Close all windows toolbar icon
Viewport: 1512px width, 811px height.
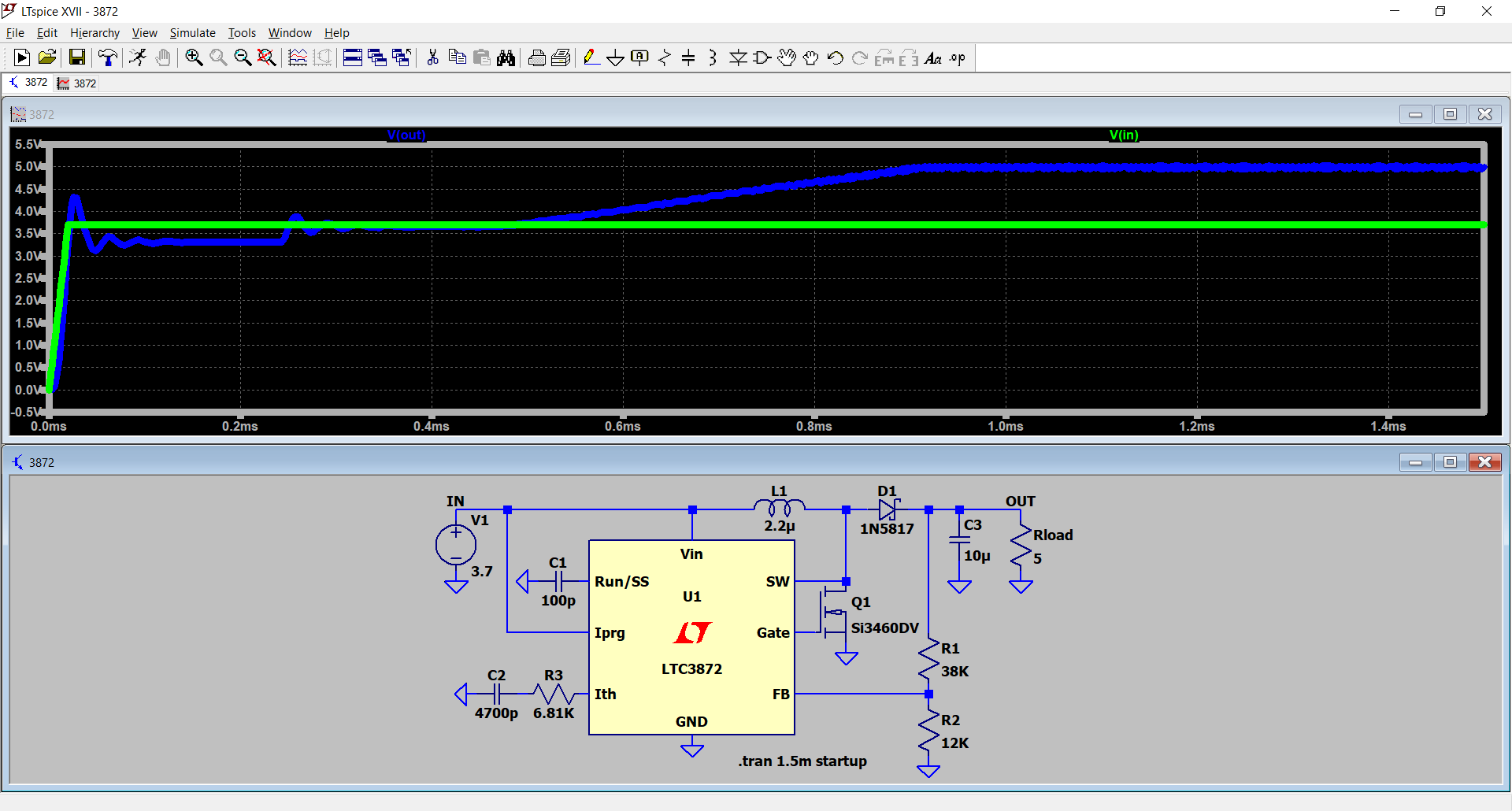402,57
